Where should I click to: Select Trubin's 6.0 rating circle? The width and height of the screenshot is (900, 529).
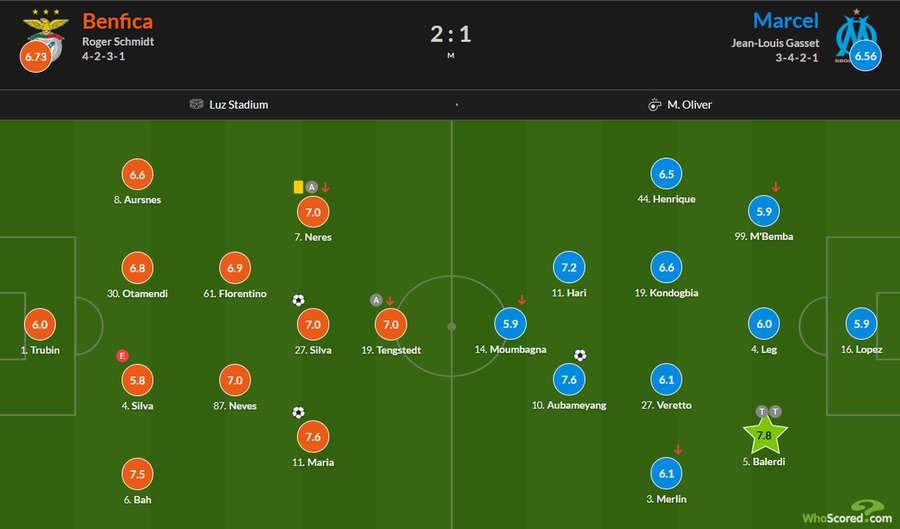pyautogui.click(x=40, y=324)
